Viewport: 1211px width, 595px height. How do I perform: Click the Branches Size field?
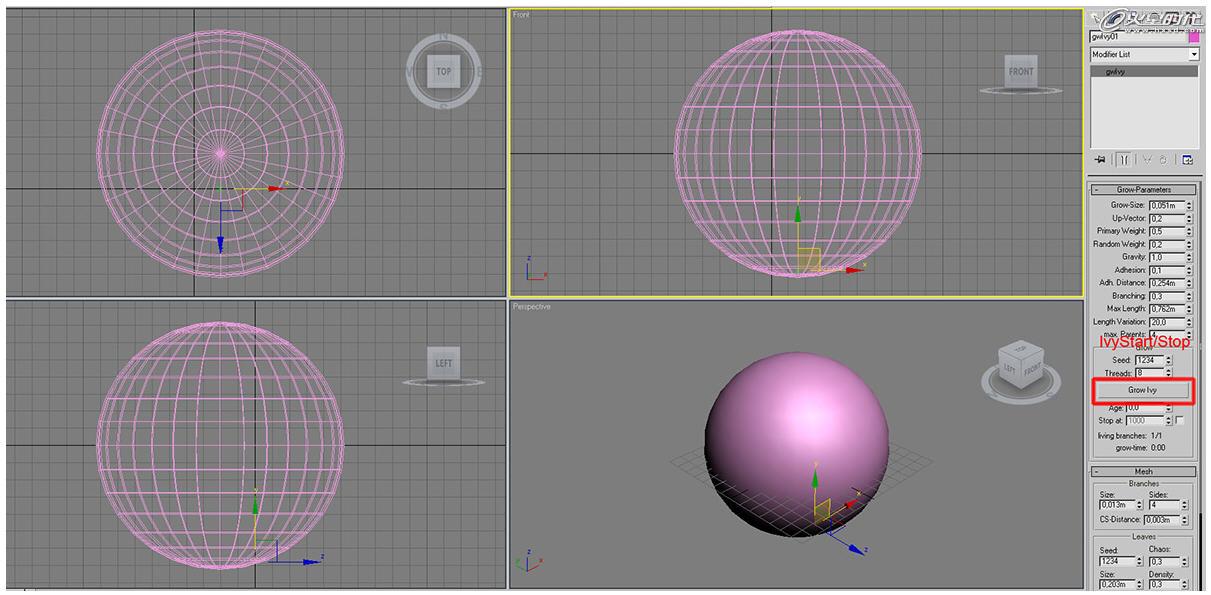coord(1116,505)
